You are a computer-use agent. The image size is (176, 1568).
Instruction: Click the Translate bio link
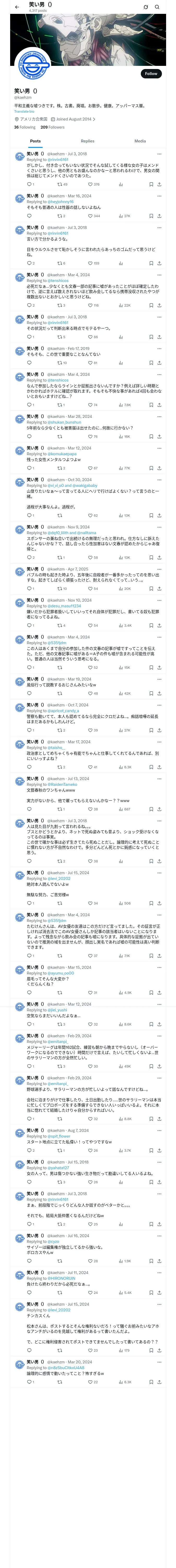[24, 111]
